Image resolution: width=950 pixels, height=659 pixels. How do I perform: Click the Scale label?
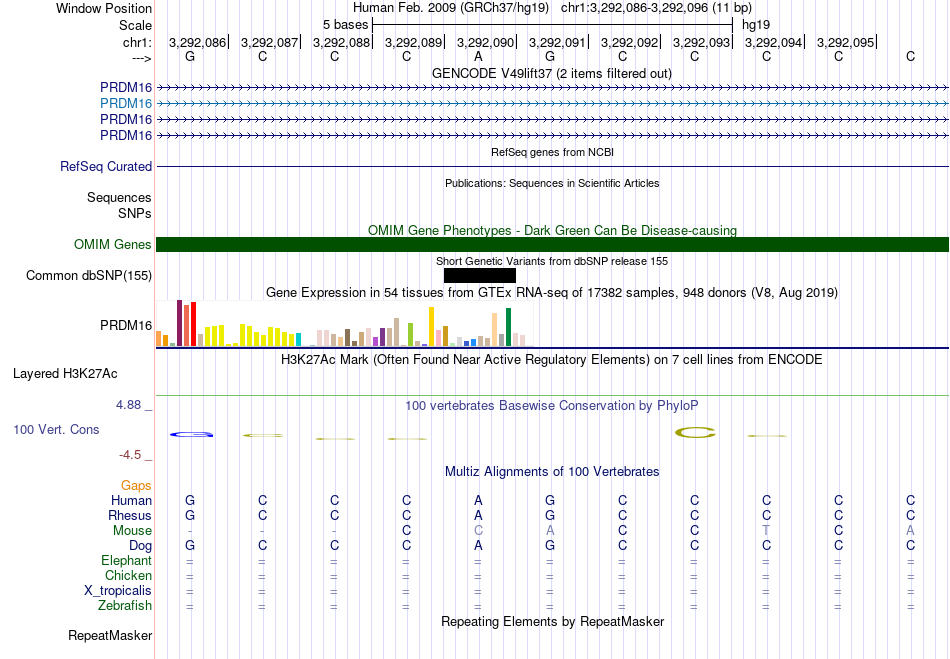coord(136,25)
